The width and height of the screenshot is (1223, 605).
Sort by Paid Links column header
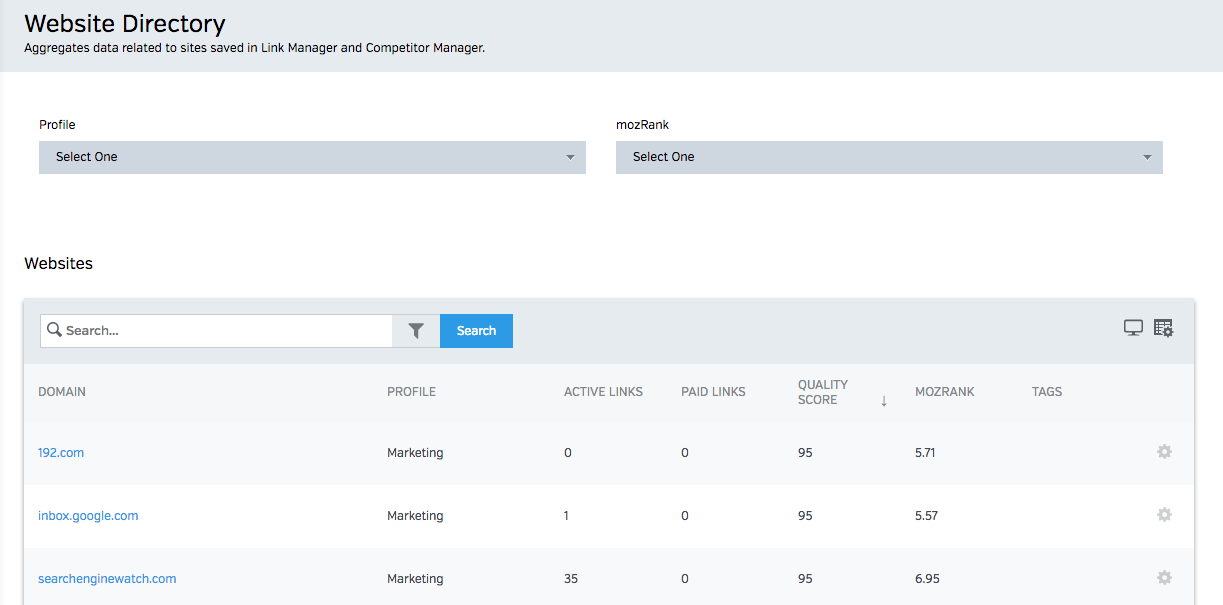pos(713,392)
